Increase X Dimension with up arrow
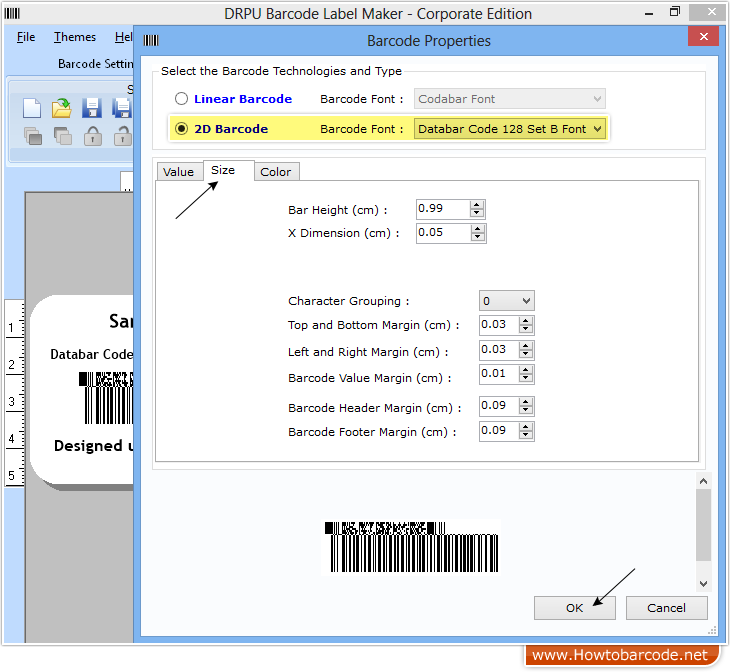The image size is (730, 672). 477,229
